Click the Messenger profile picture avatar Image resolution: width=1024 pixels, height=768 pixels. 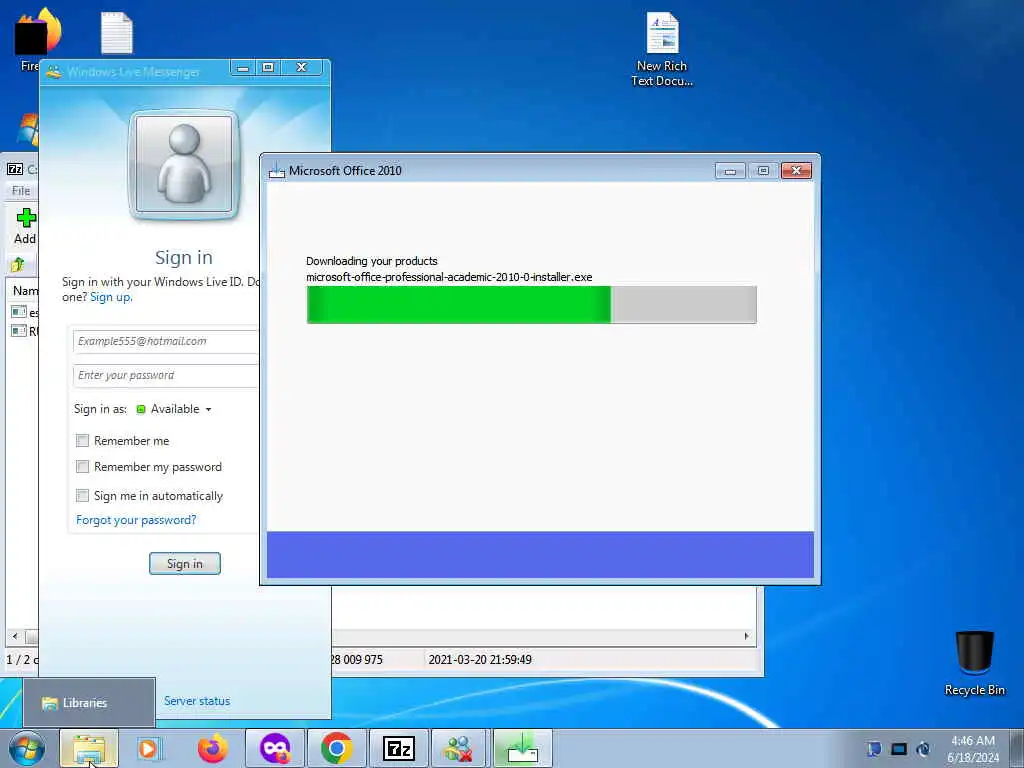coord(184,164)
